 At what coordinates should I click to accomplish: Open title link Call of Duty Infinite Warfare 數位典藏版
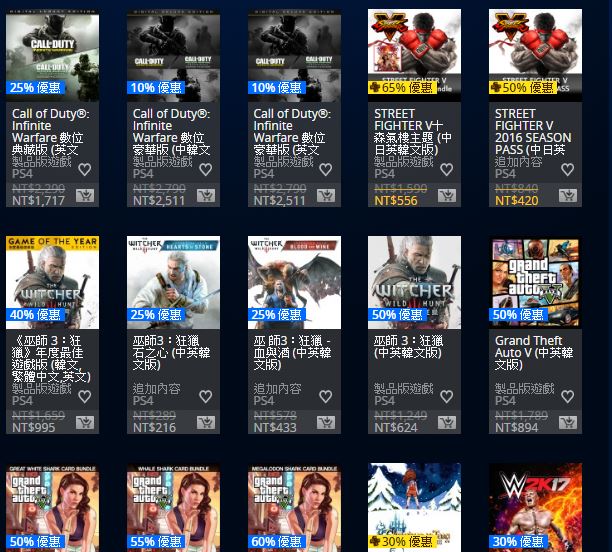tap(51, 132)
